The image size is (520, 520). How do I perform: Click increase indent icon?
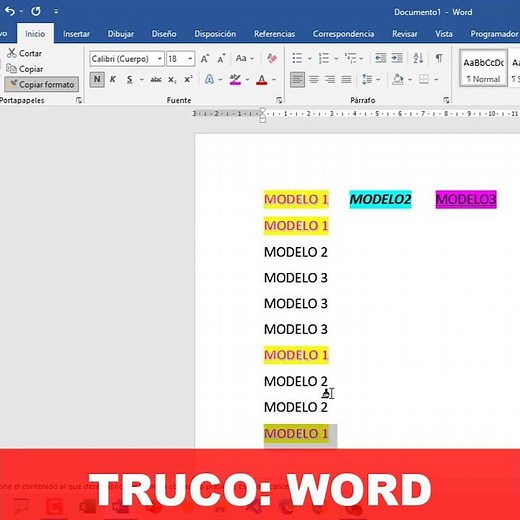pyautogui.click(x=397, y=58)
